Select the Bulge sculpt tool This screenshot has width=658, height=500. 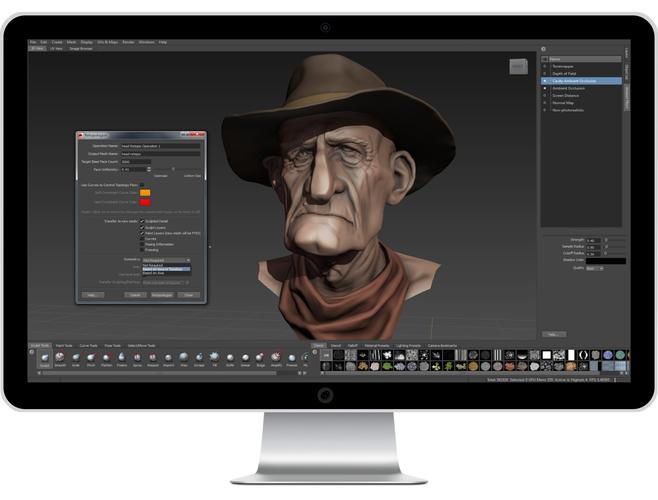point(261,358)
